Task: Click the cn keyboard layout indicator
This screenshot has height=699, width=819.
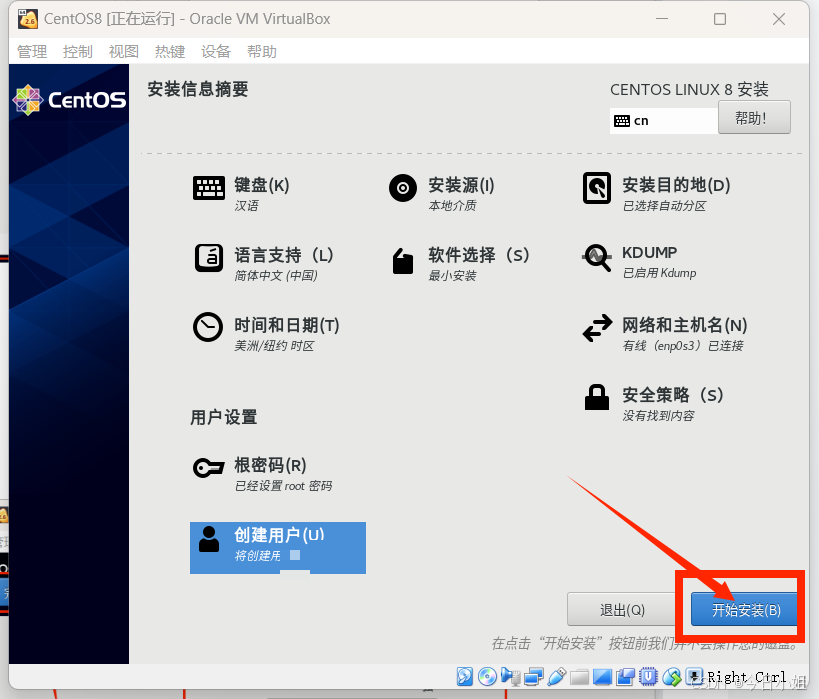Action: 663,121
